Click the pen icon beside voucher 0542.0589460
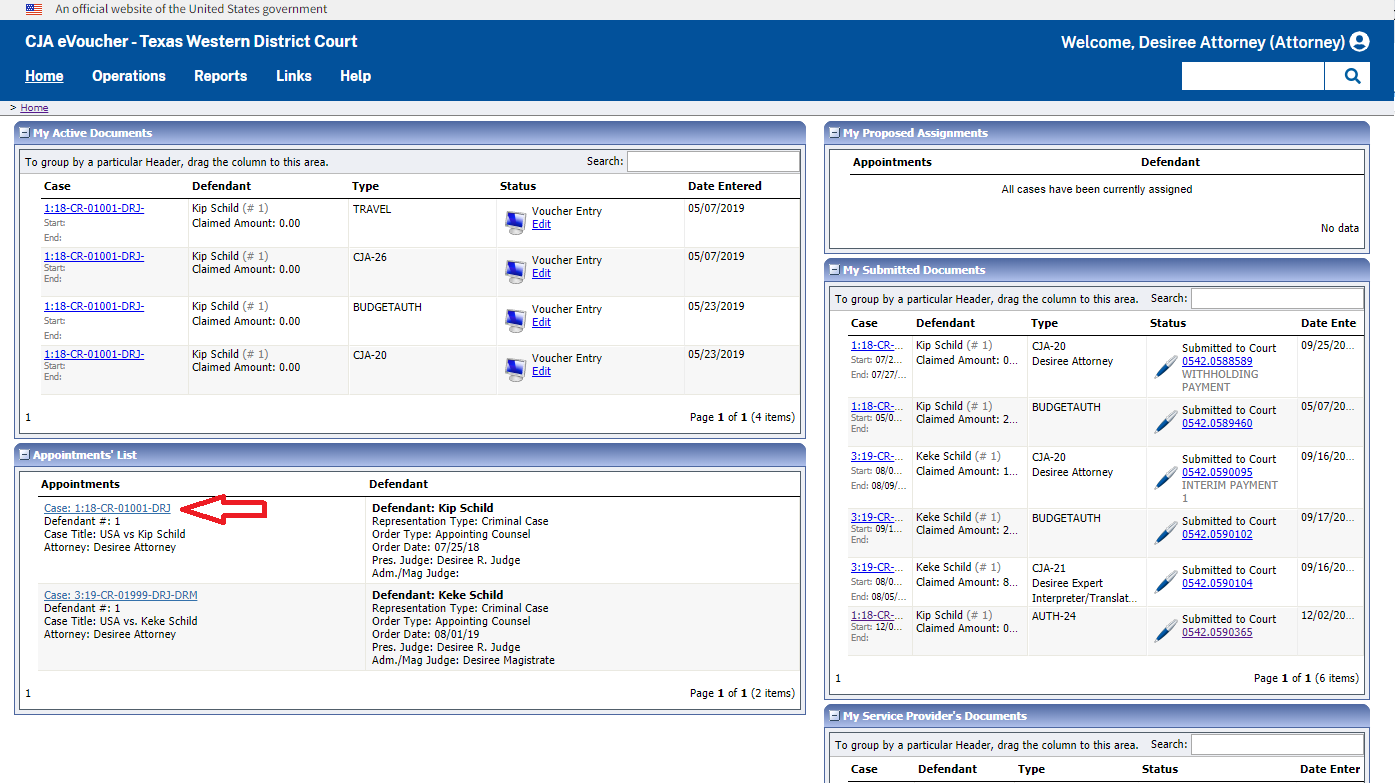Viewport: 1395px width, 783px height. pyautogui.click(x=1165, y=422)
